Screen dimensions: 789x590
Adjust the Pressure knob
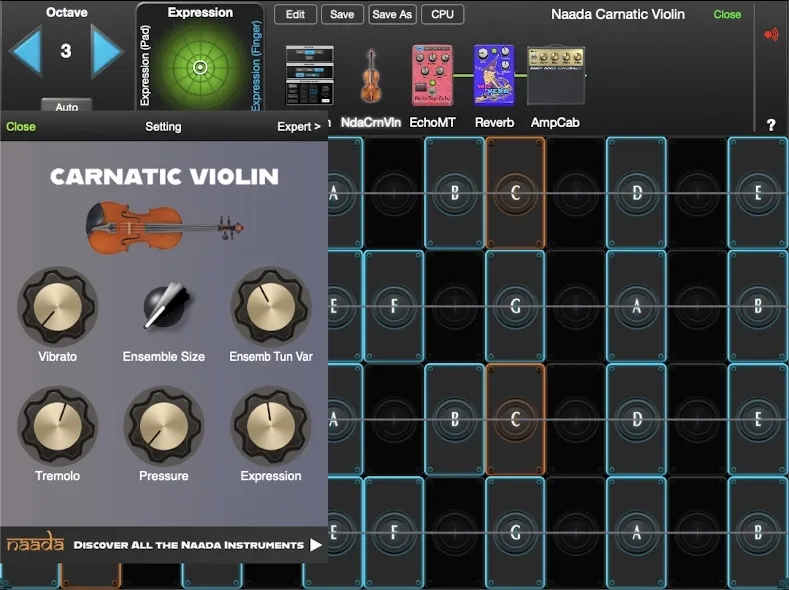[x=164, y=426]
